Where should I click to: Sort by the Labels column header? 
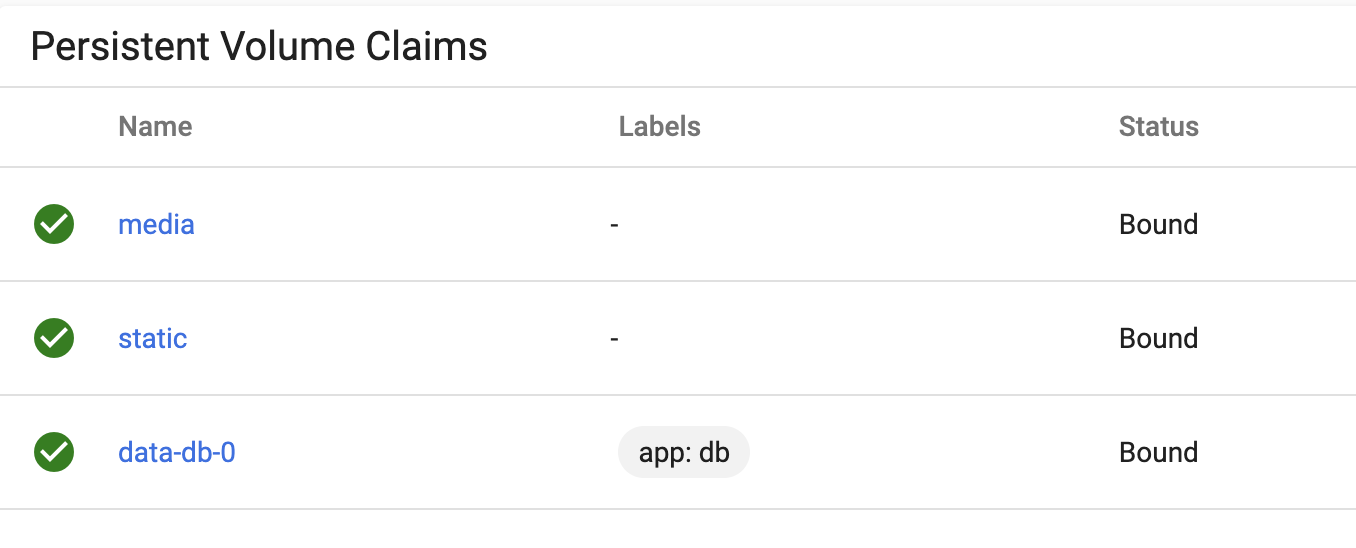coord(659,126)
